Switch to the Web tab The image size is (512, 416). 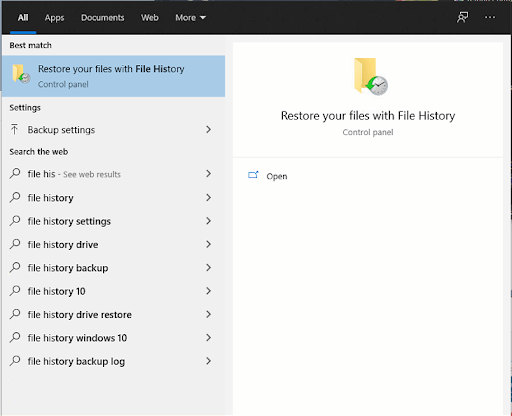click(150, 18)
